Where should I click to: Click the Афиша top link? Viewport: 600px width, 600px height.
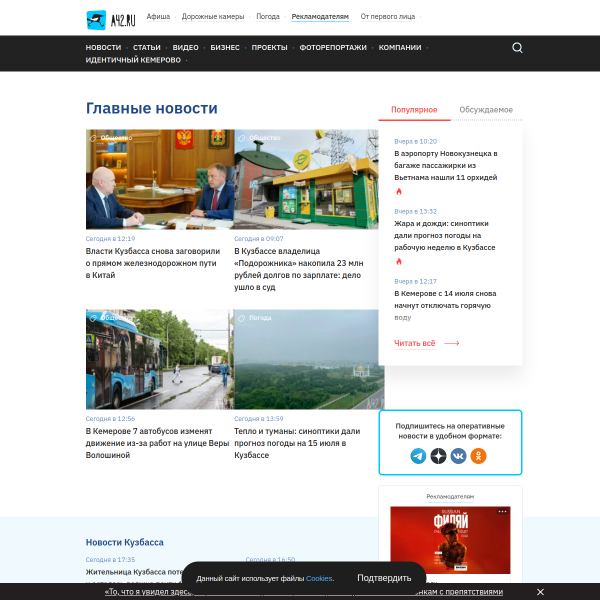click(x=158, y=16)
